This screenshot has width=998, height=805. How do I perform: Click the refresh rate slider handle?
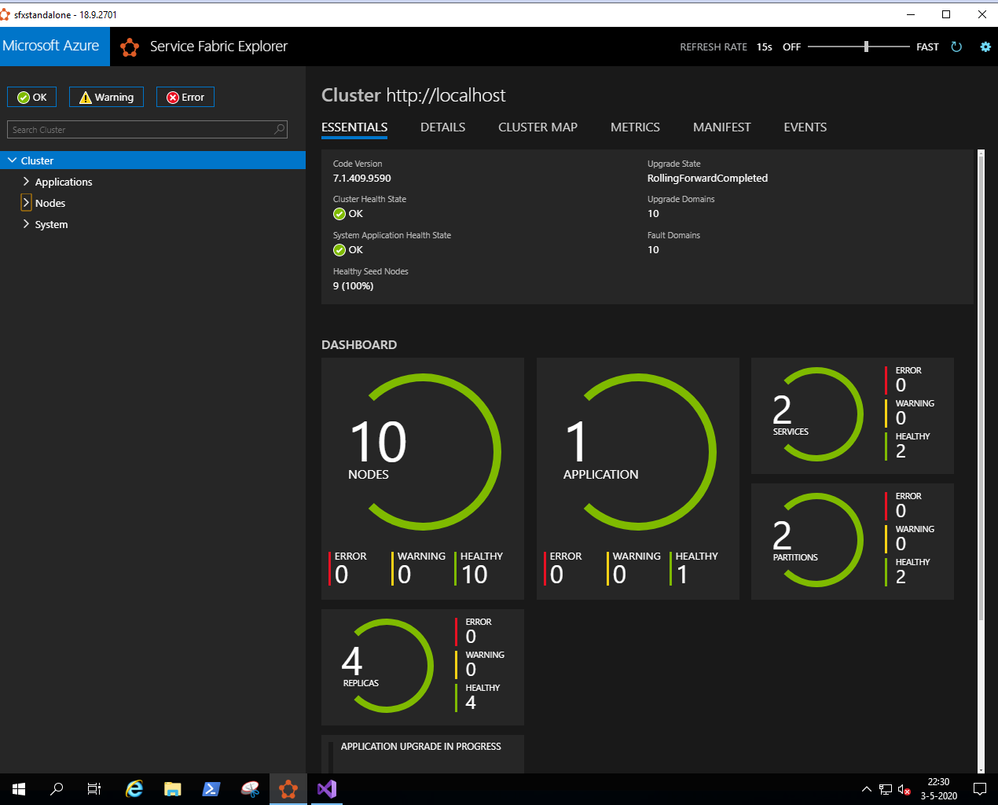(866, 46)
